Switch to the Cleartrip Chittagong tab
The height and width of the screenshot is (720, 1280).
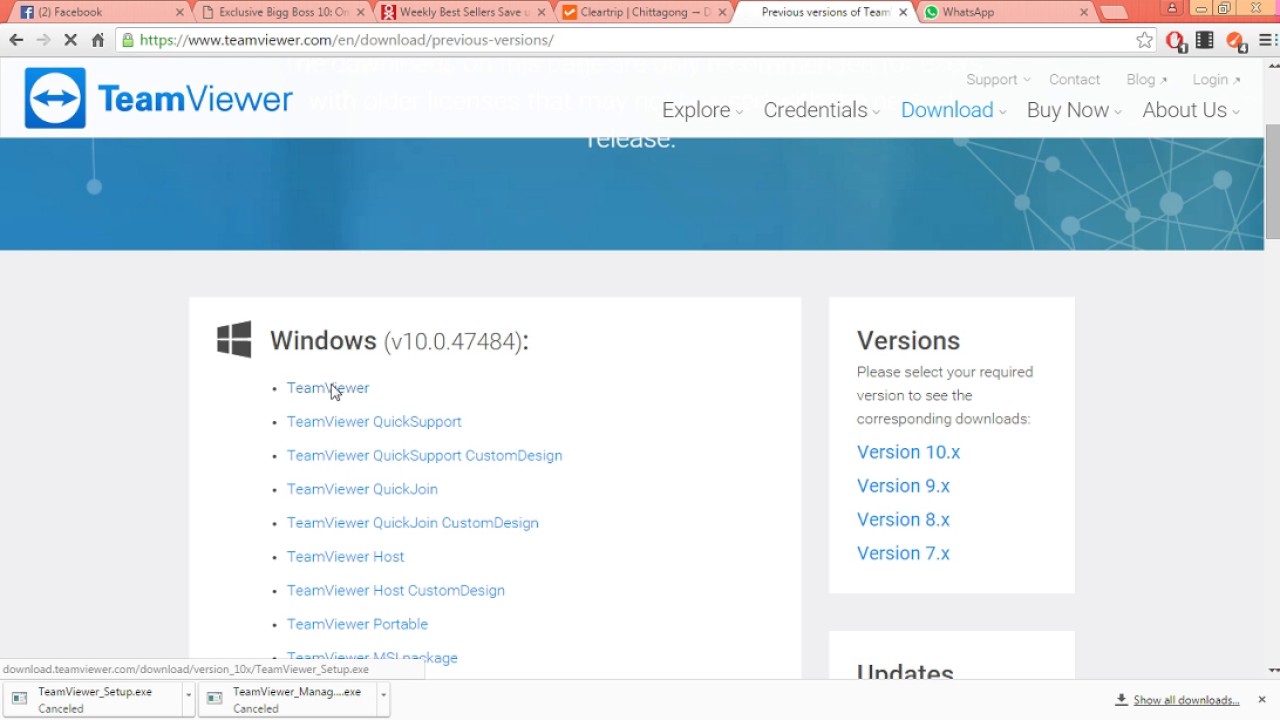coord(644,12)
